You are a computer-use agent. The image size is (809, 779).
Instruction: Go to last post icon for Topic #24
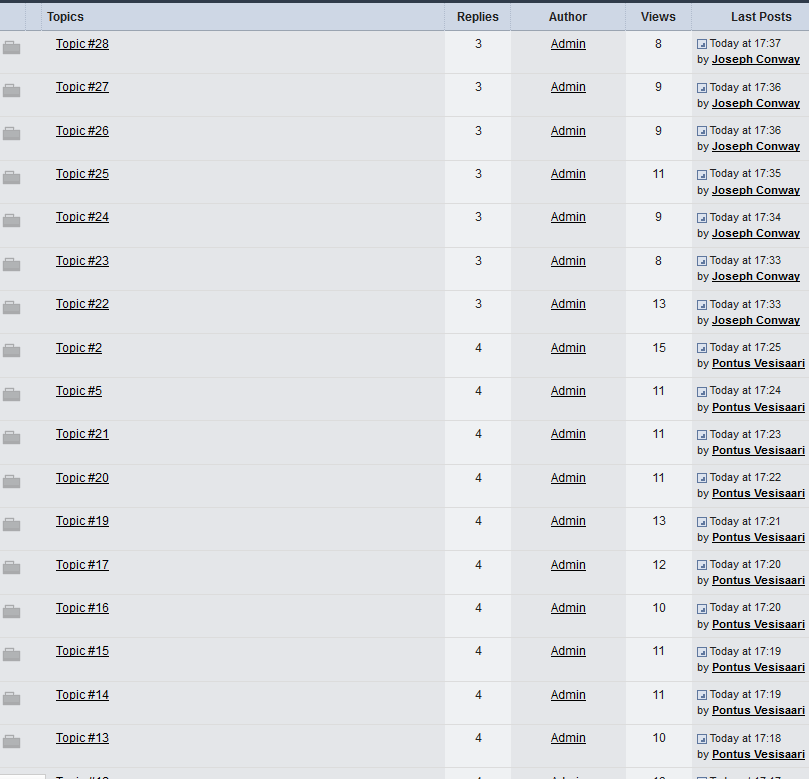pos(702,218)
